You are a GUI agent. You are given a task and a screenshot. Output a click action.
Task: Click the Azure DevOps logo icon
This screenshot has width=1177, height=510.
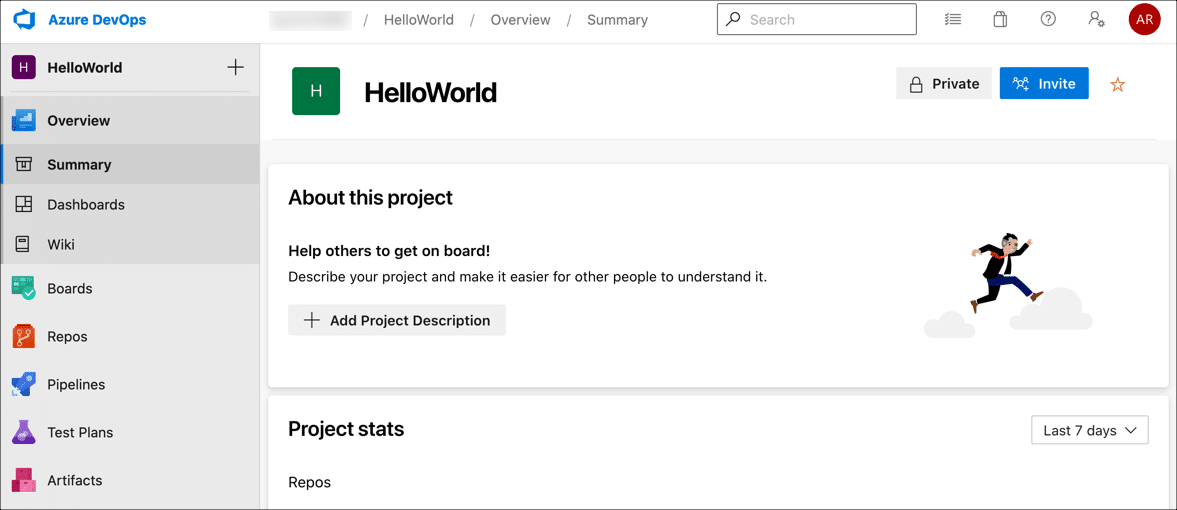(x=25, y=20)
